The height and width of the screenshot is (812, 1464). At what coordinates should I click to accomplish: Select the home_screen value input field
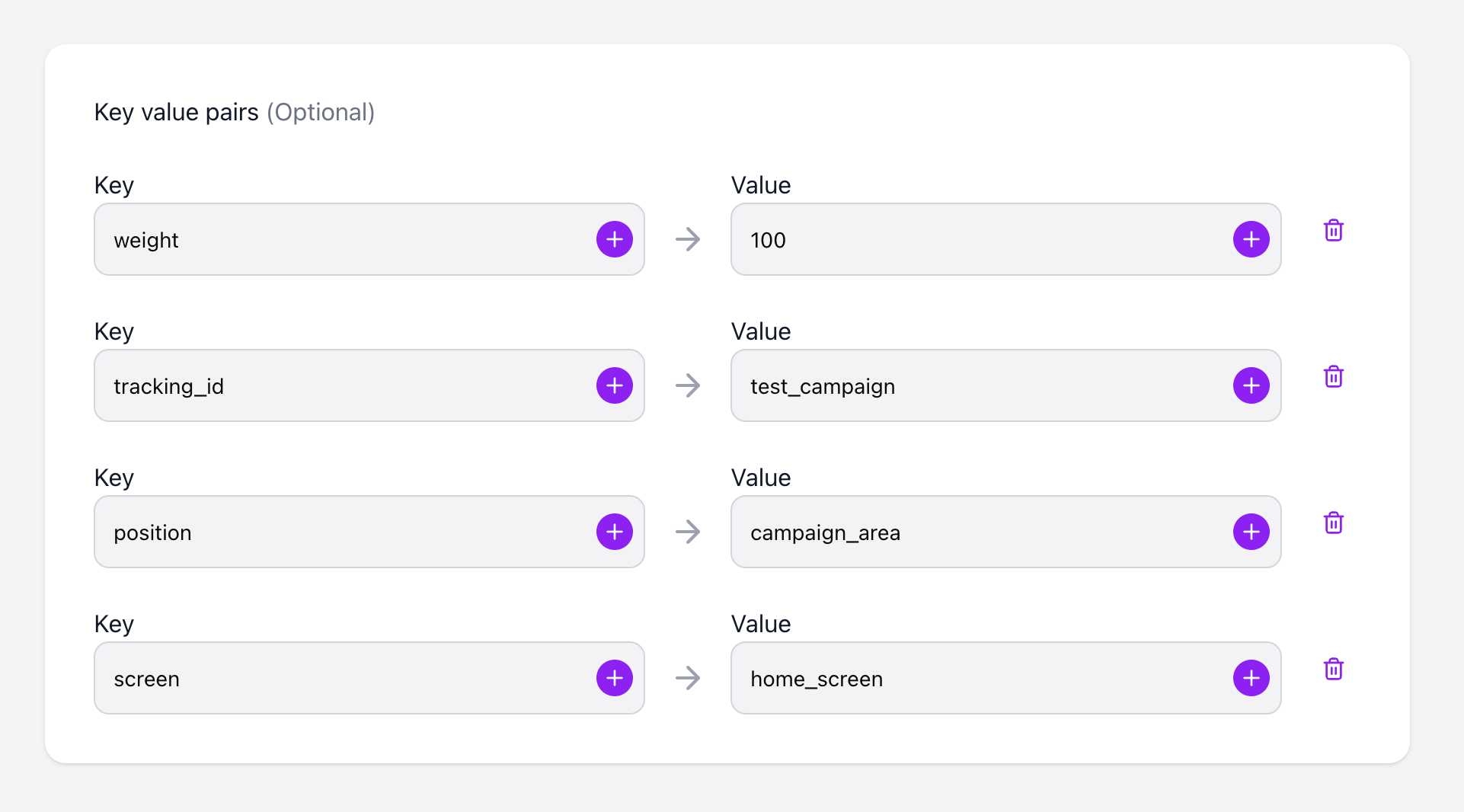[x=975, y=678]
